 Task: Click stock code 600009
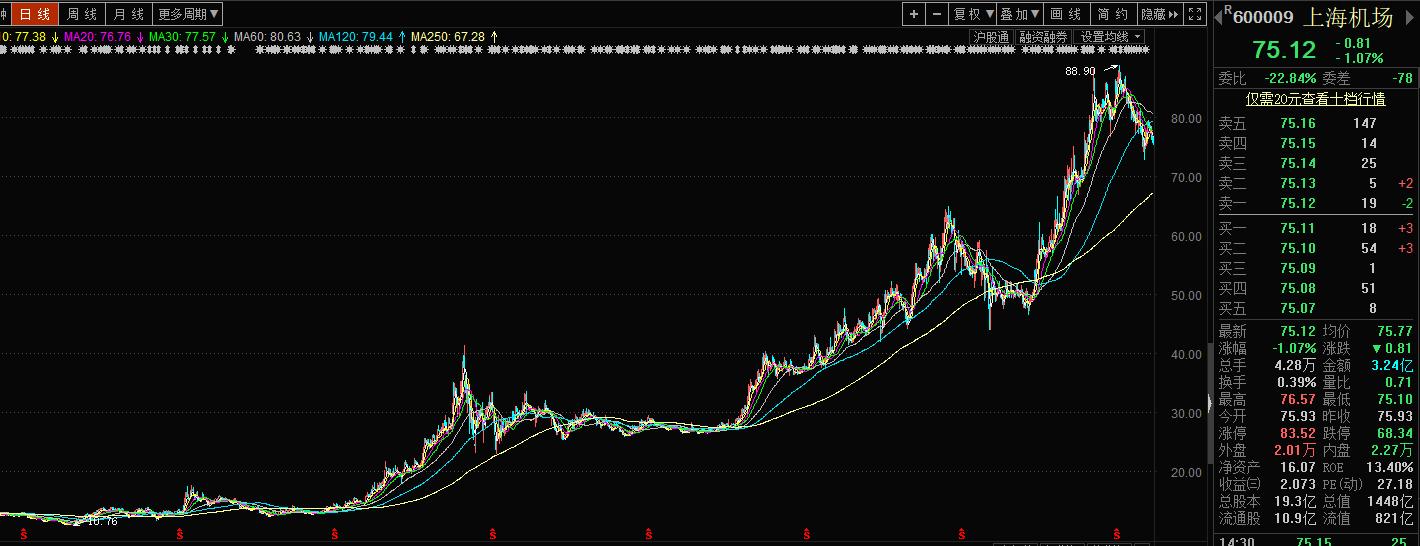point(1263,17)
